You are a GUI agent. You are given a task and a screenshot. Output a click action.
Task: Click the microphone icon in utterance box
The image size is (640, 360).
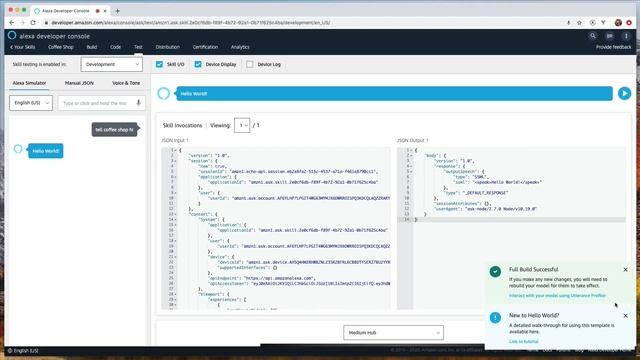(138, 103)
